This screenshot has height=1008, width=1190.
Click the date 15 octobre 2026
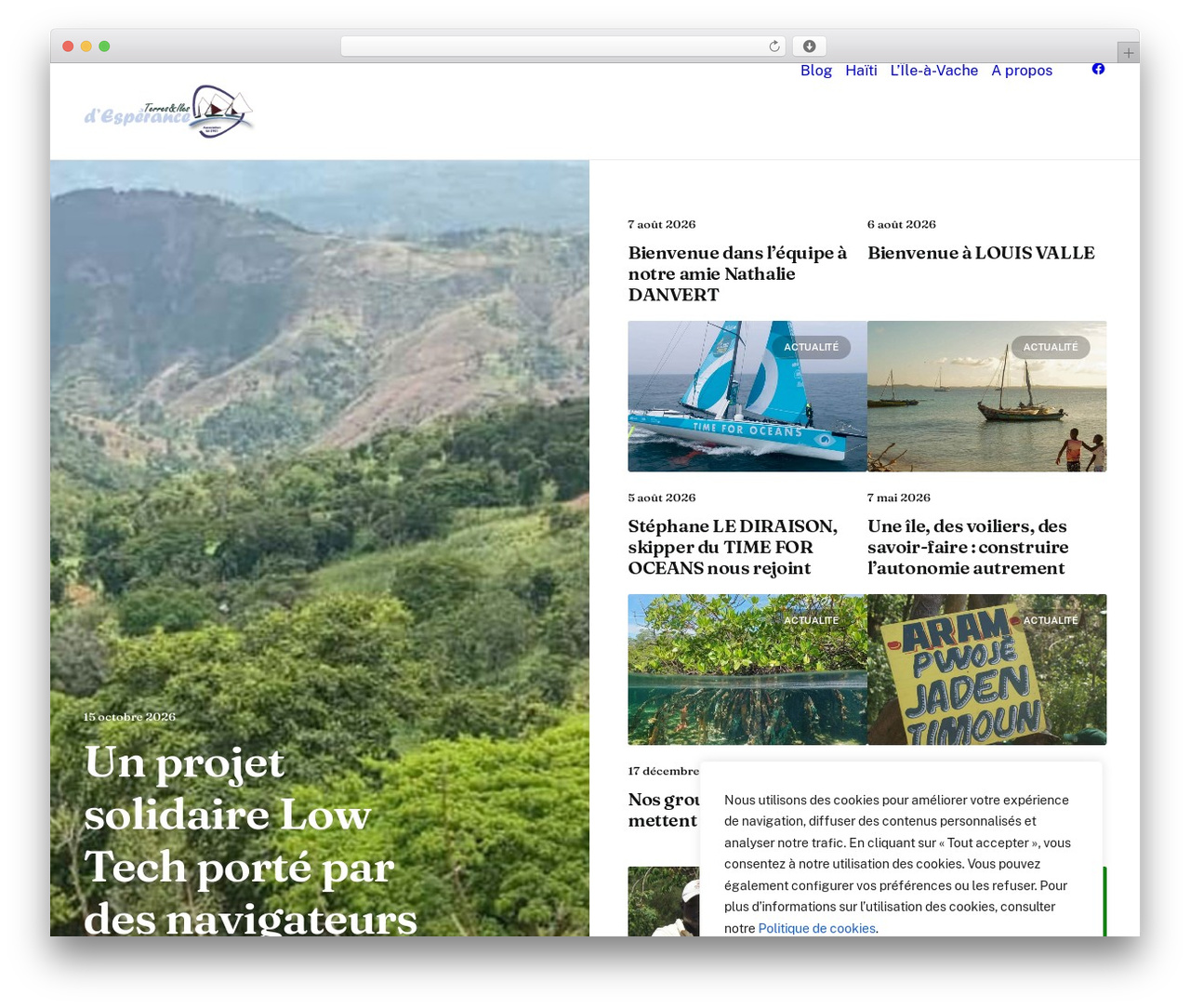(129, 717)
